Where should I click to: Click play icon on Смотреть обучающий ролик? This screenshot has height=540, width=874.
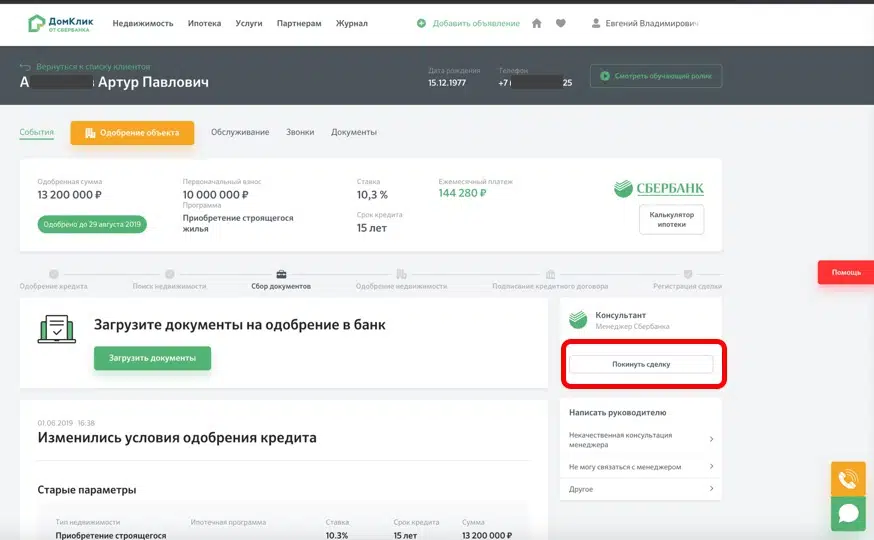click(x=605, y=76)
